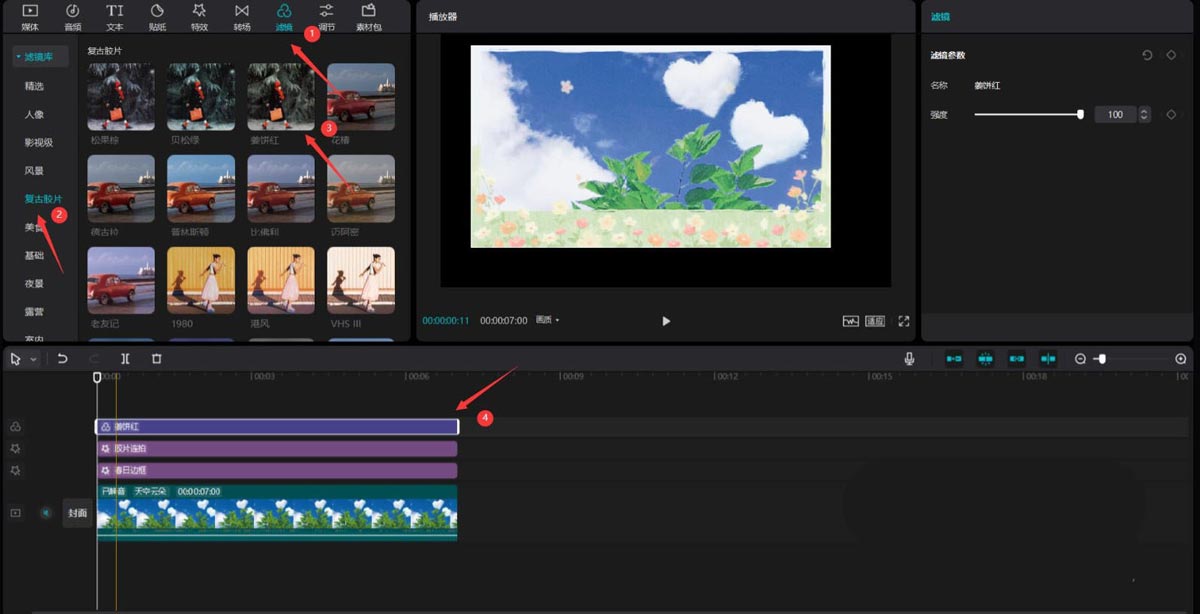Viewport: 1200px width, 614px height.
Task: Toggle keyframe diamond beside 强度 slider
Action: point(1171,115)
